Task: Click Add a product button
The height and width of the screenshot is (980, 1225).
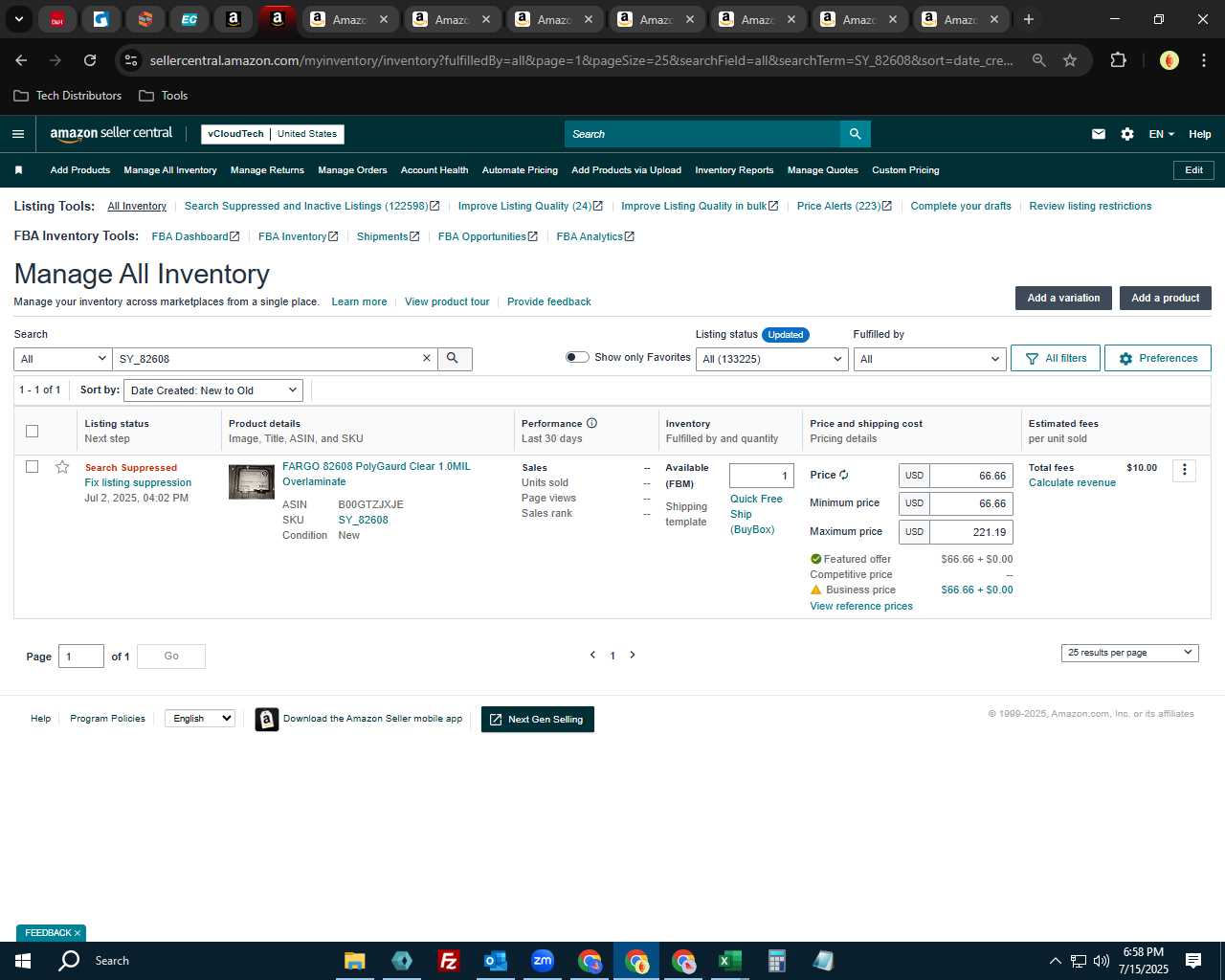Action: point(1166,298)
